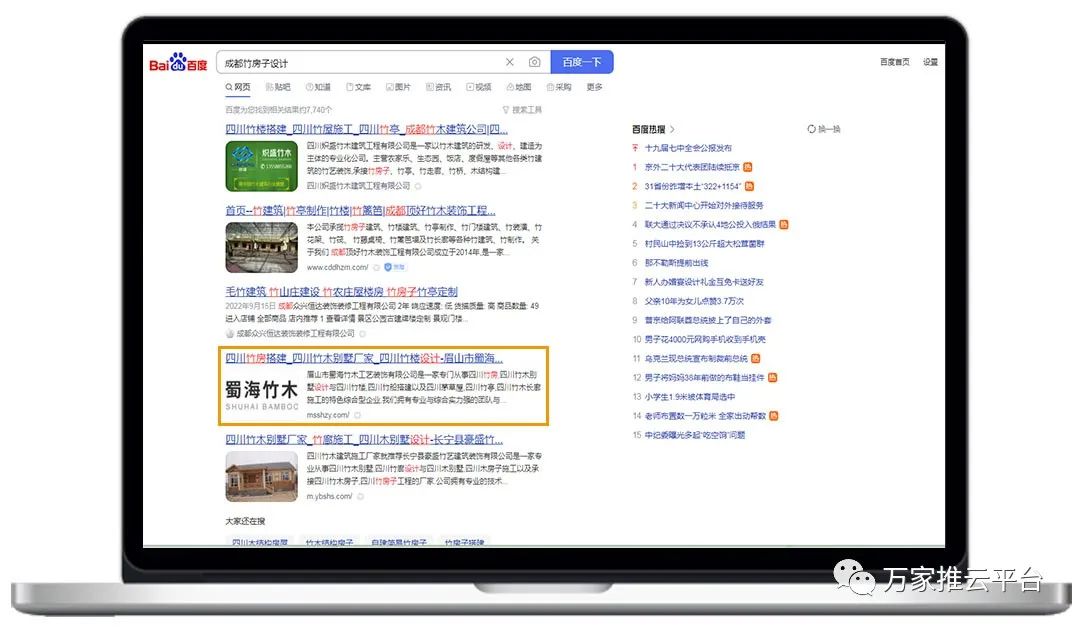Click the Baidu paw logo
This screenshot has width=1080, height=628.
[178, 63]
